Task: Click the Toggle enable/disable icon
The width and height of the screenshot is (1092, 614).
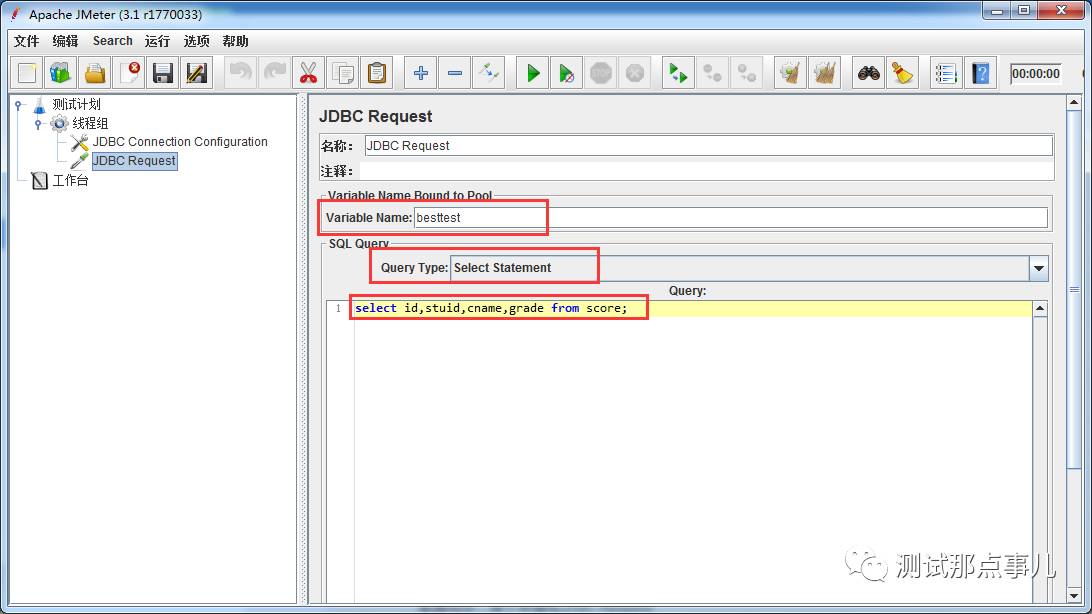Action: (x=489, y=72)
